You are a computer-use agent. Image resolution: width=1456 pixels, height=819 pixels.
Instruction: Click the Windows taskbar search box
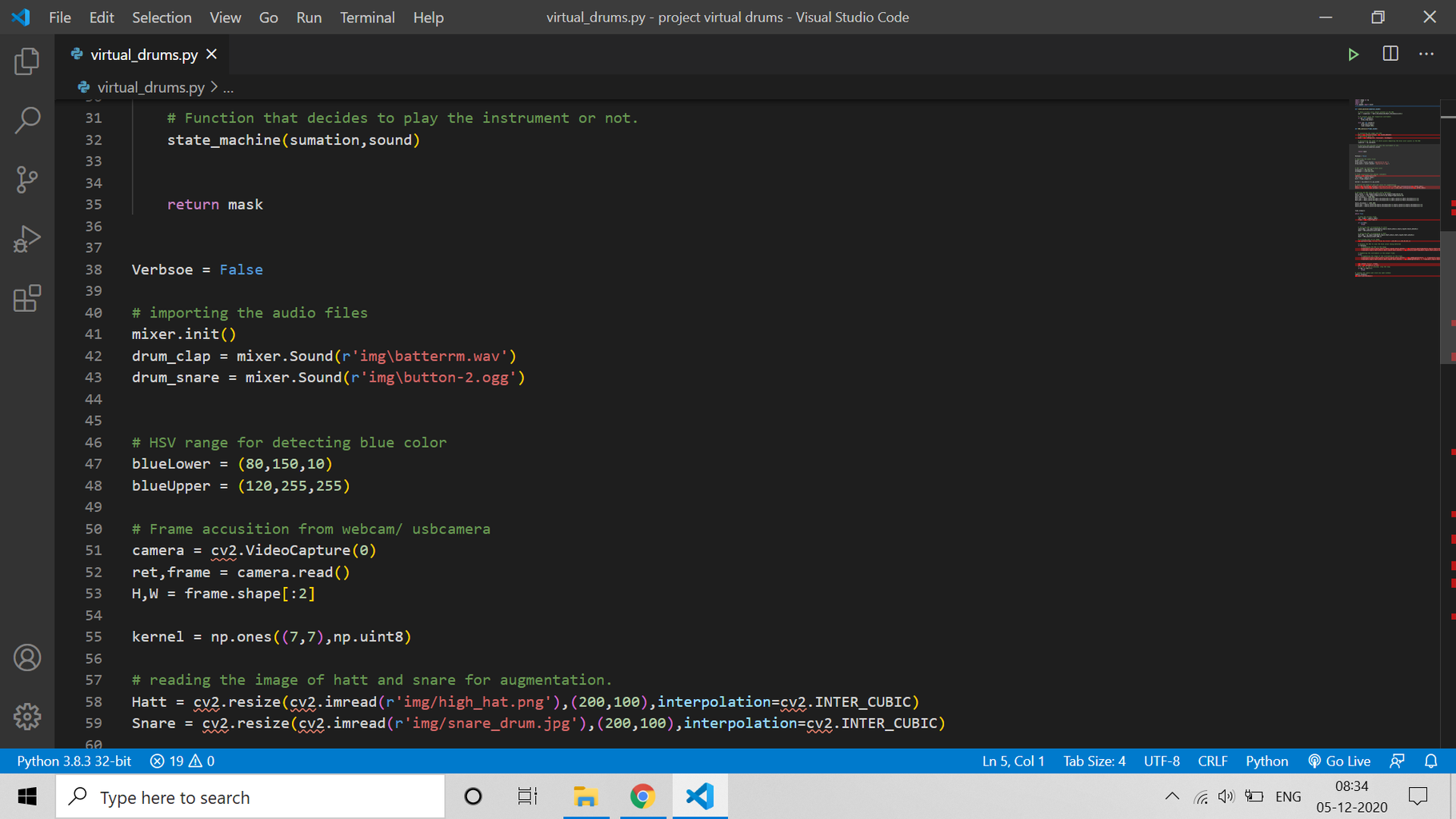(x=250, y=797)
